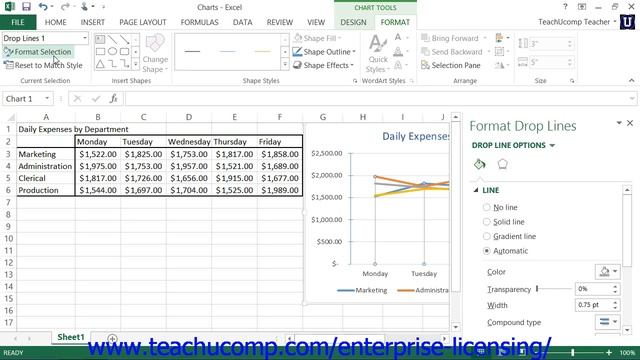The image size is (640, 360).
Task: Collapse the LINE section triangle
Action: [476, 190]
